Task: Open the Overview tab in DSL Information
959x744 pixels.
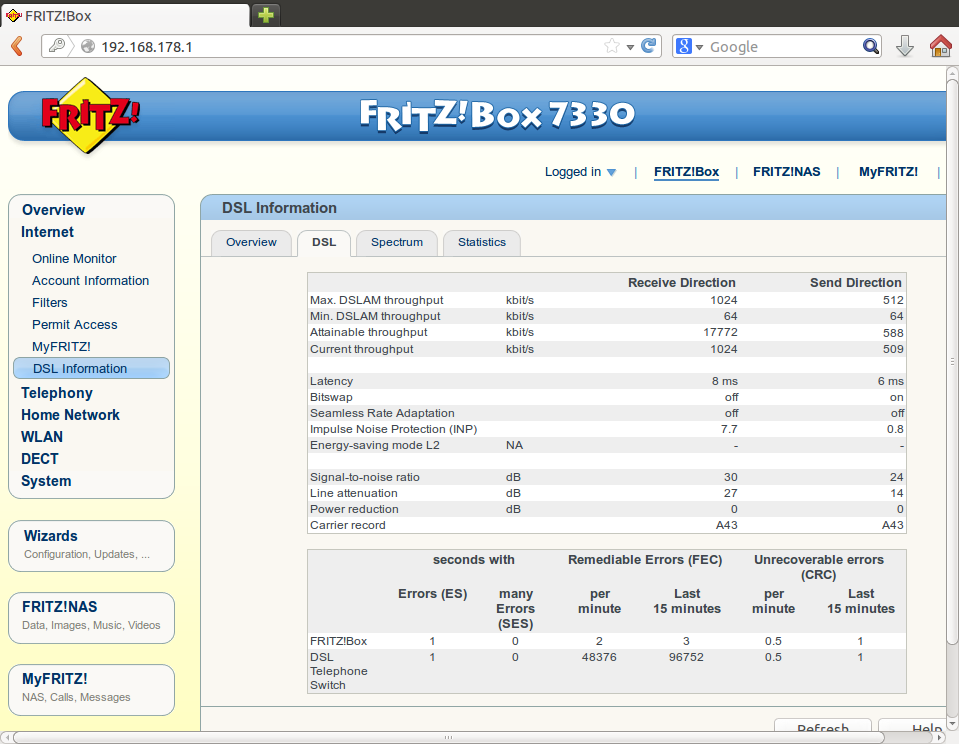Action: 251,242
